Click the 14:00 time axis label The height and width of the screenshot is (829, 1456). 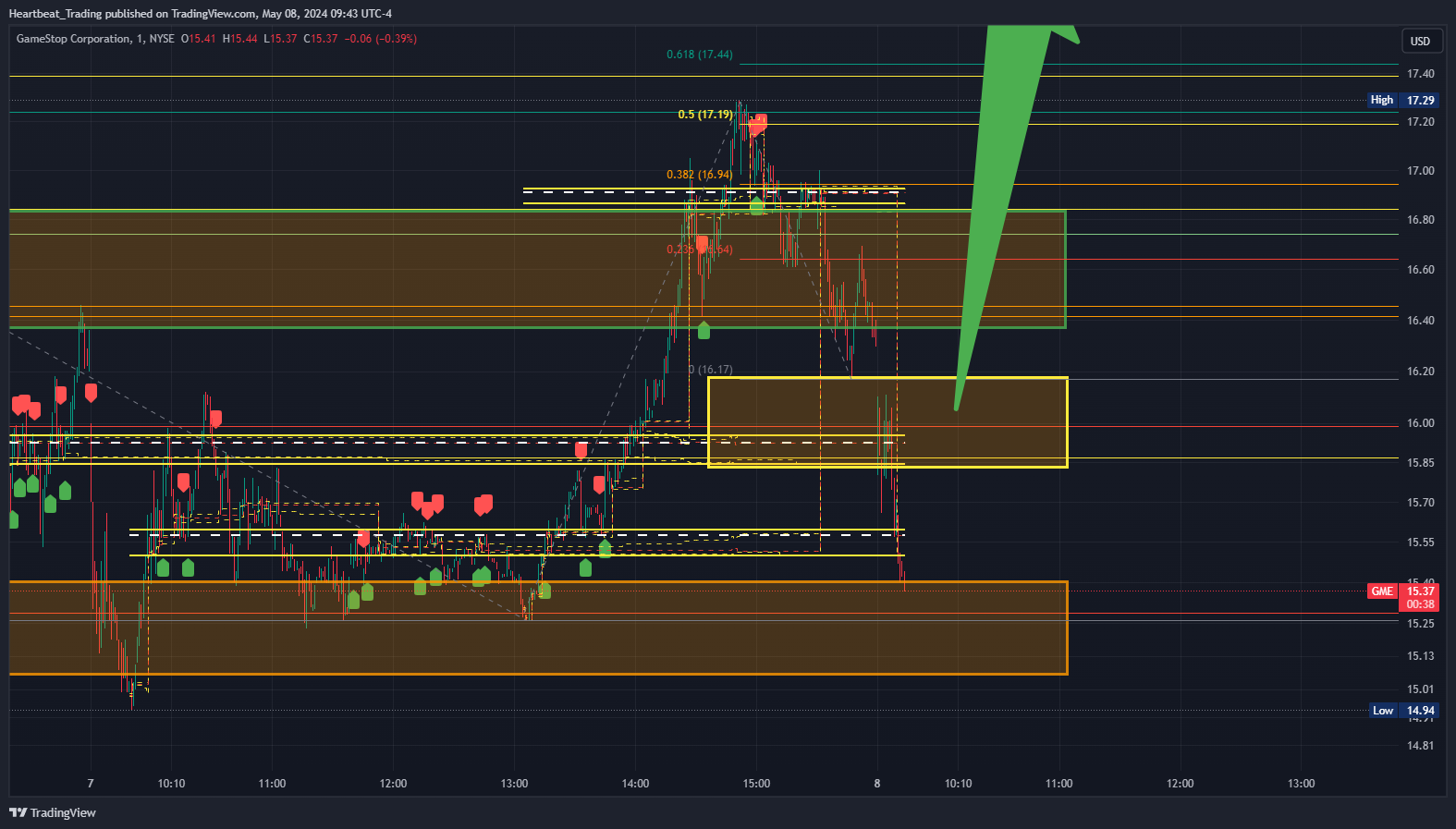635,784
